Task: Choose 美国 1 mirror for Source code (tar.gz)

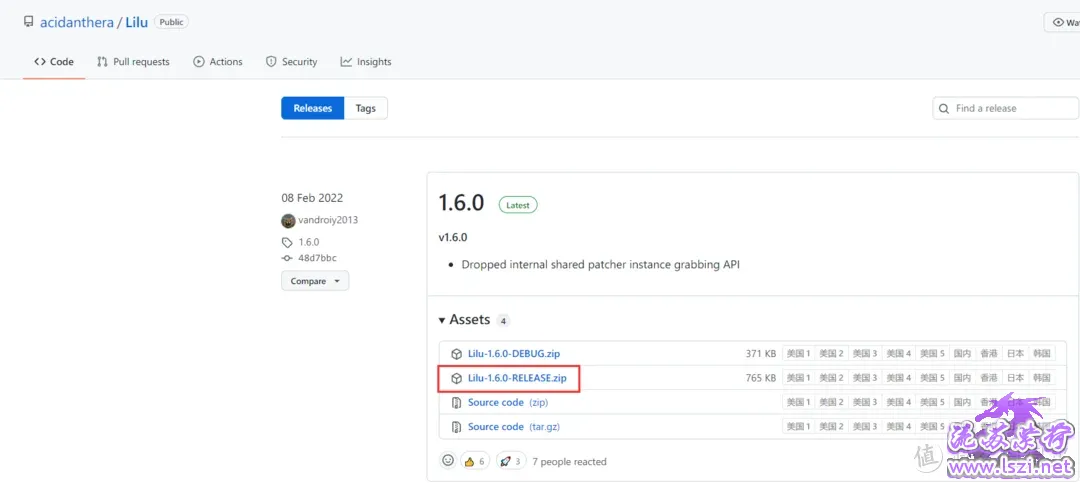Action: pyautogui.click(x=798, y=427)
